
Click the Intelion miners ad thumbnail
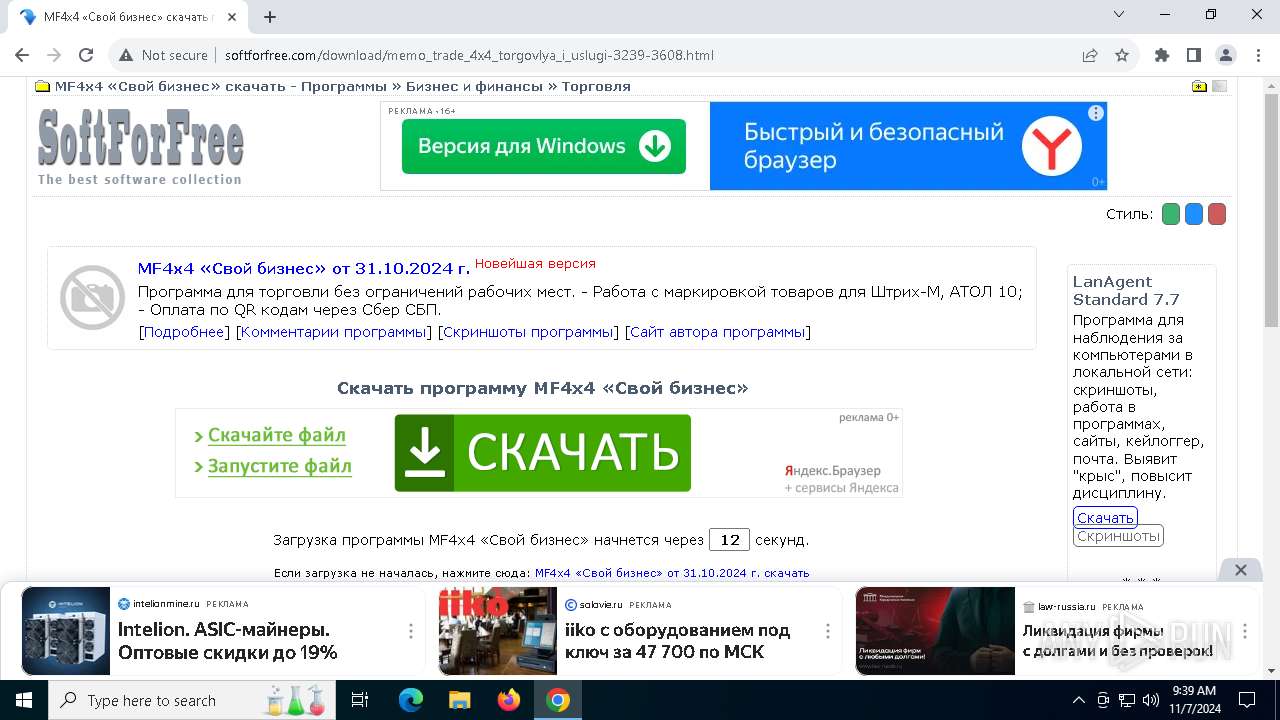(66, 631)
